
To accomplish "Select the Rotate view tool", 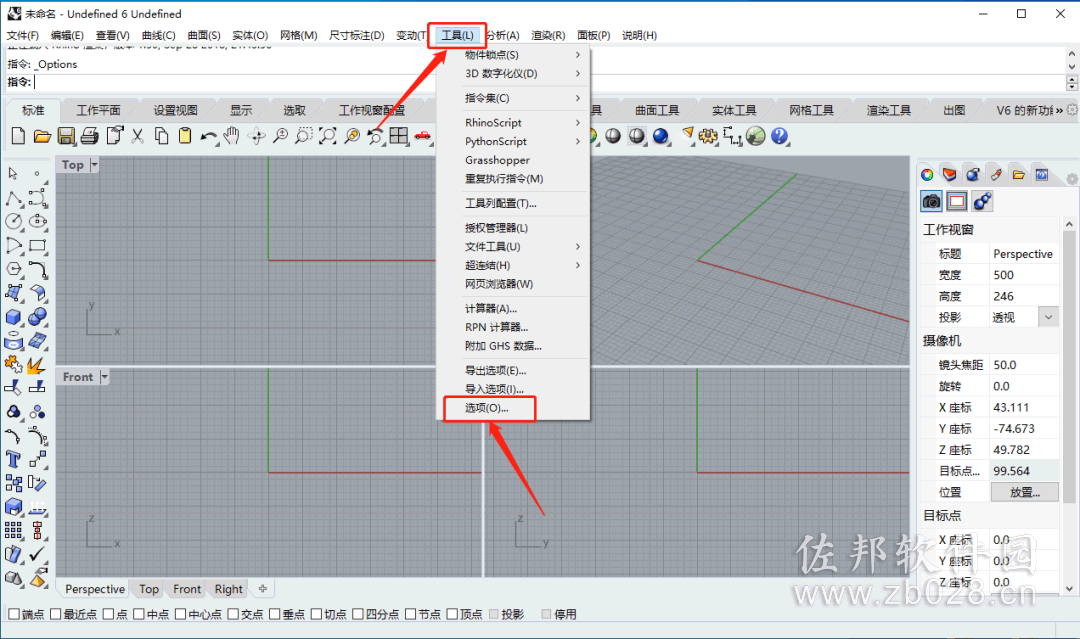I will coord(256,136).
